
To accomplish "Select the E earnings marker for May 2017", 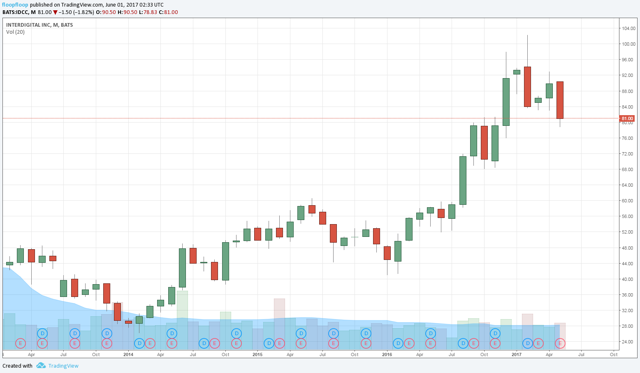I will (560, 343).
